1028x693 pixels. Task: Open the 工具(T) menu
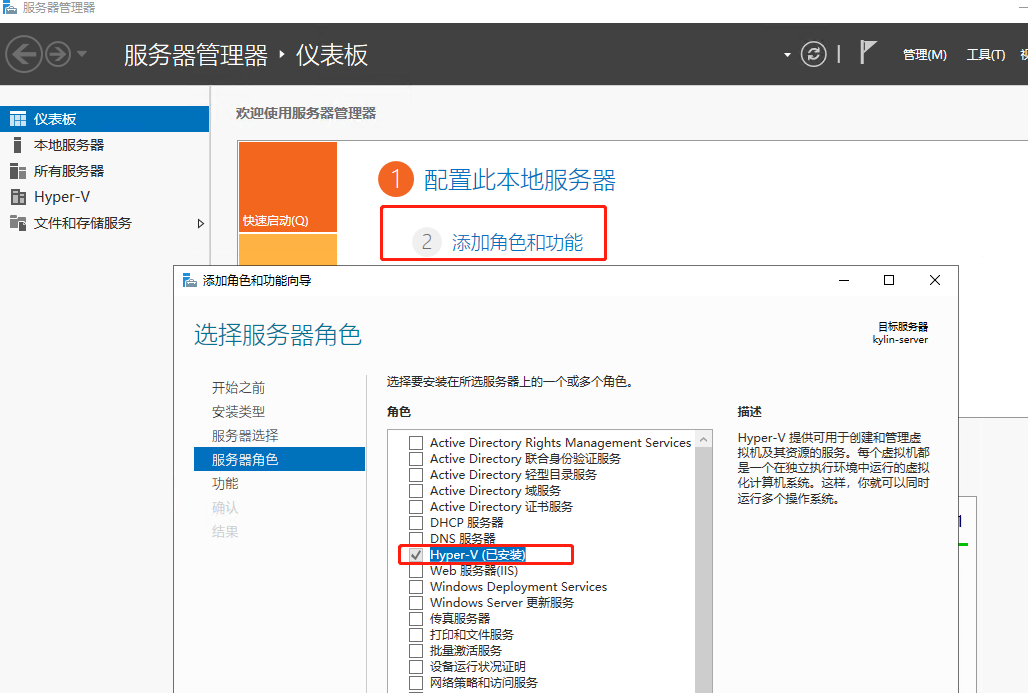[985, 55]
